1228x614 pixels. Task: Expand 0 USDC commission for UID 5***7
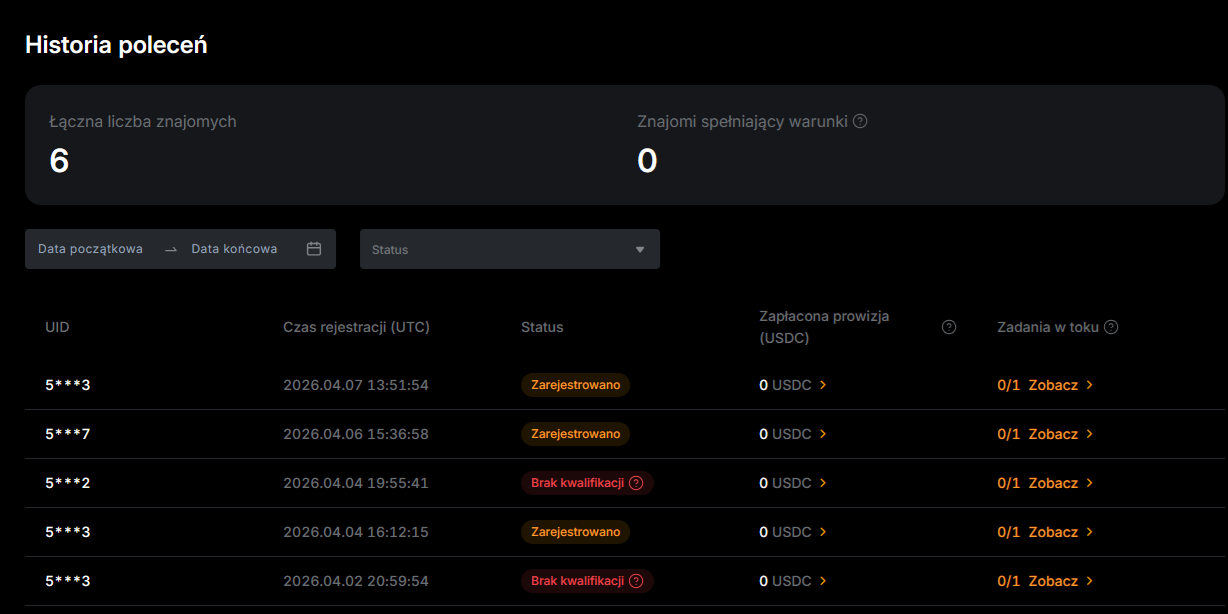[x=794, y=434]
